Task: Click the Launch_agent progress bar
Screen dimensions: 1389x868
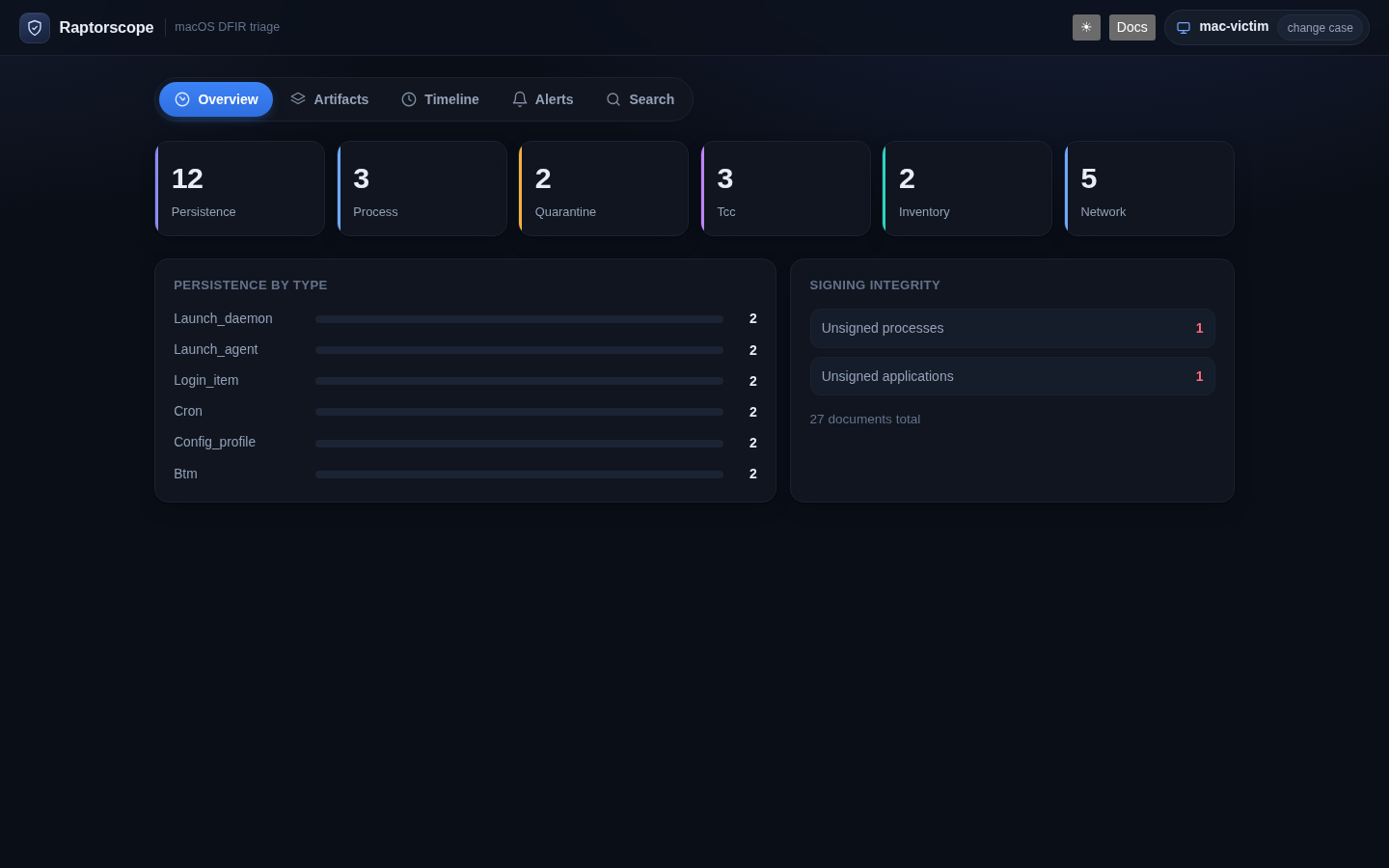Action: (519, 350)
